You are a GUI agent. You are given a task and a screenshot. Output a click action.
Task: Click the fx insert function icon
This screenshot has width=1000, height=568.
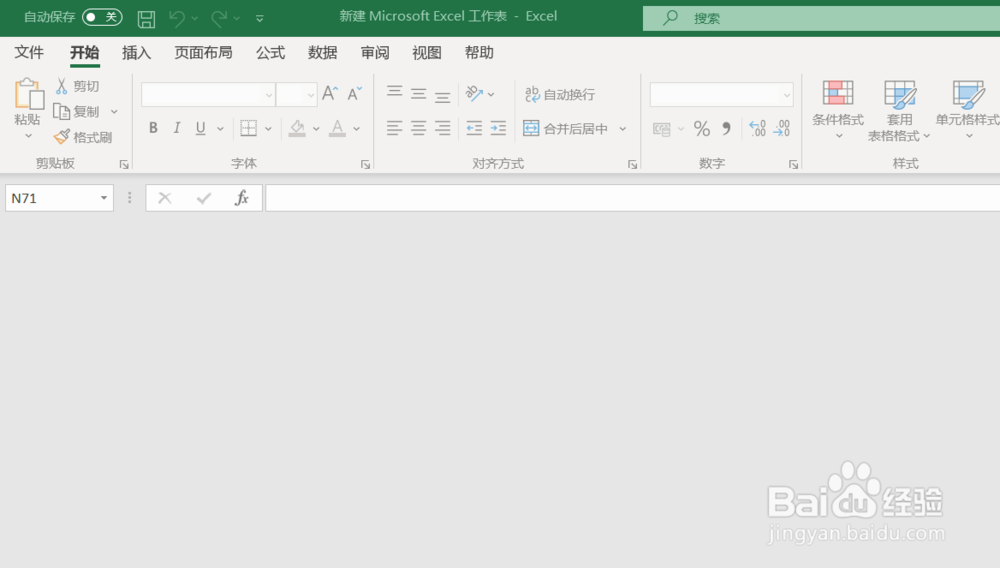point(242,198)
